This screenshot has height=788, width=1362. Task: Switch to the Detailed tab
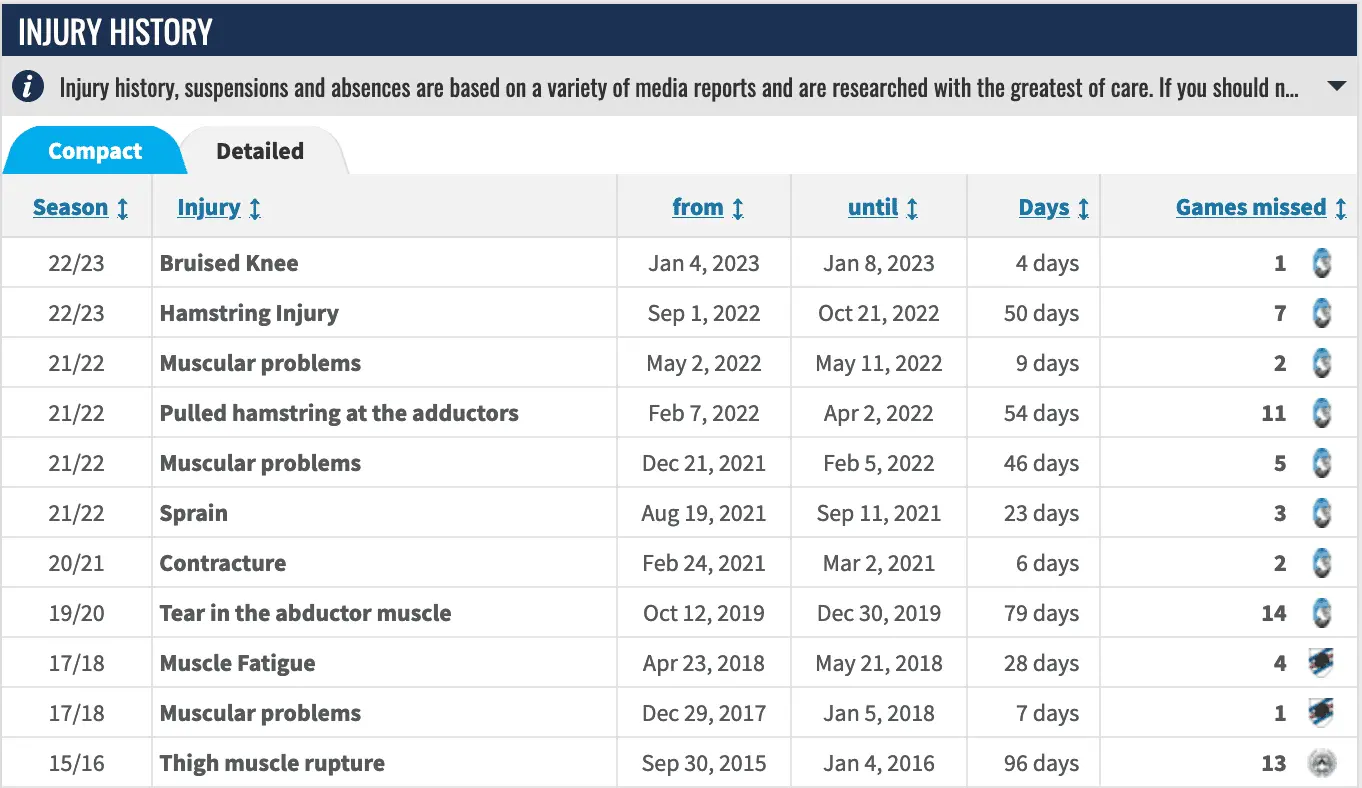click(260, 152)
